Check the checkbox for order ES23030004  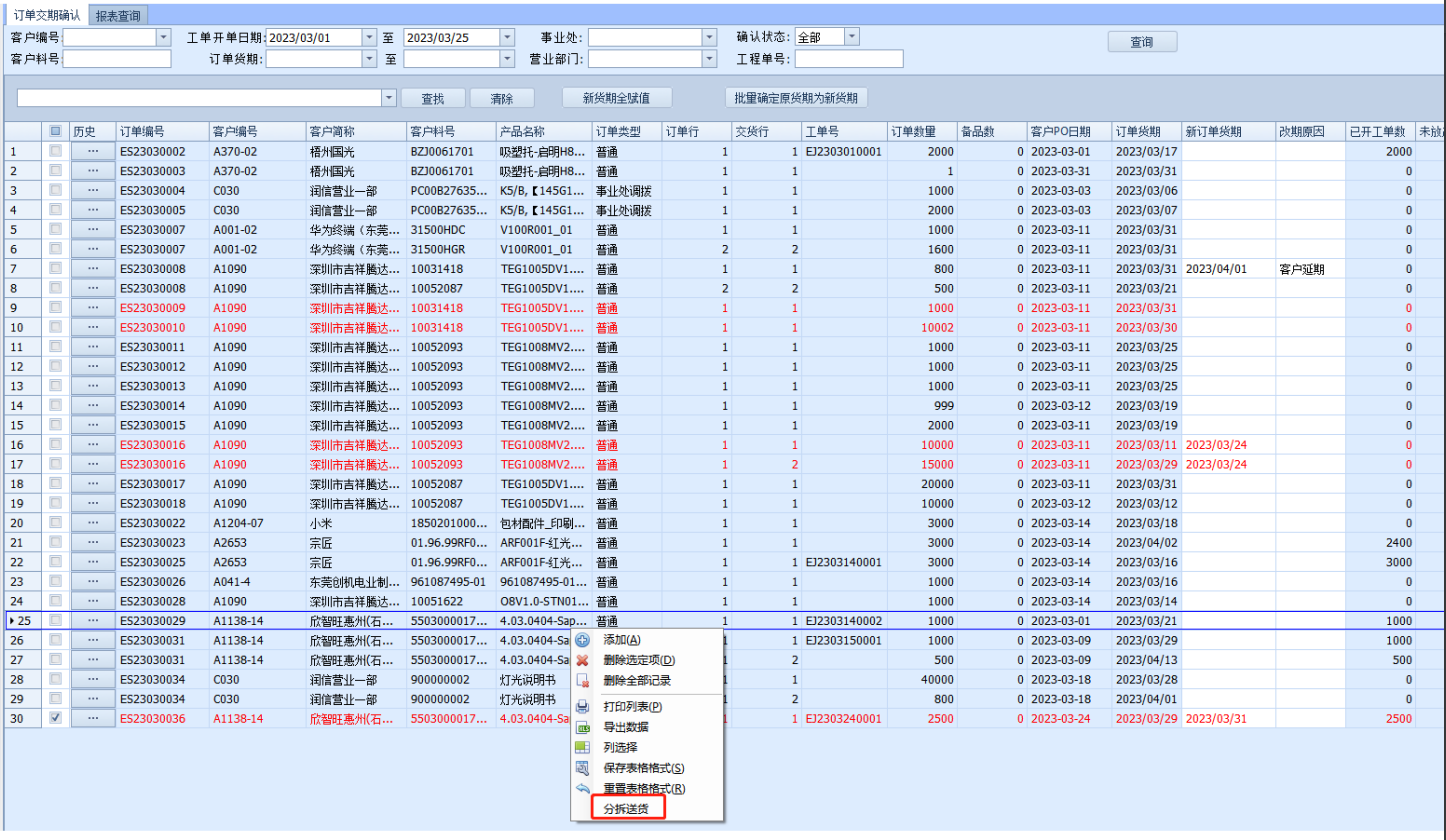point(56,190)
